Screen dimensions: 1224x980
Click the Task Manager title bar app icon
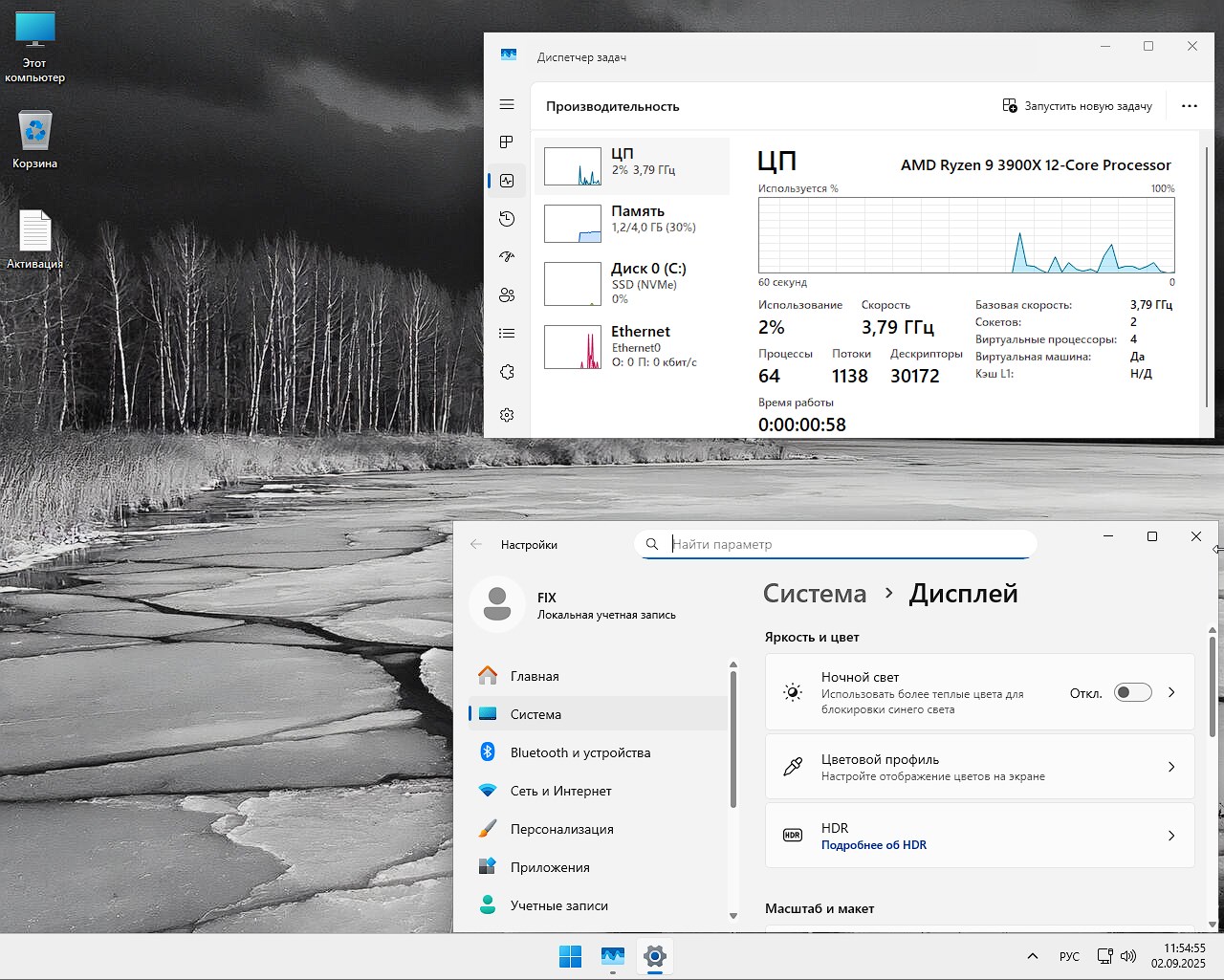point(509,55)
